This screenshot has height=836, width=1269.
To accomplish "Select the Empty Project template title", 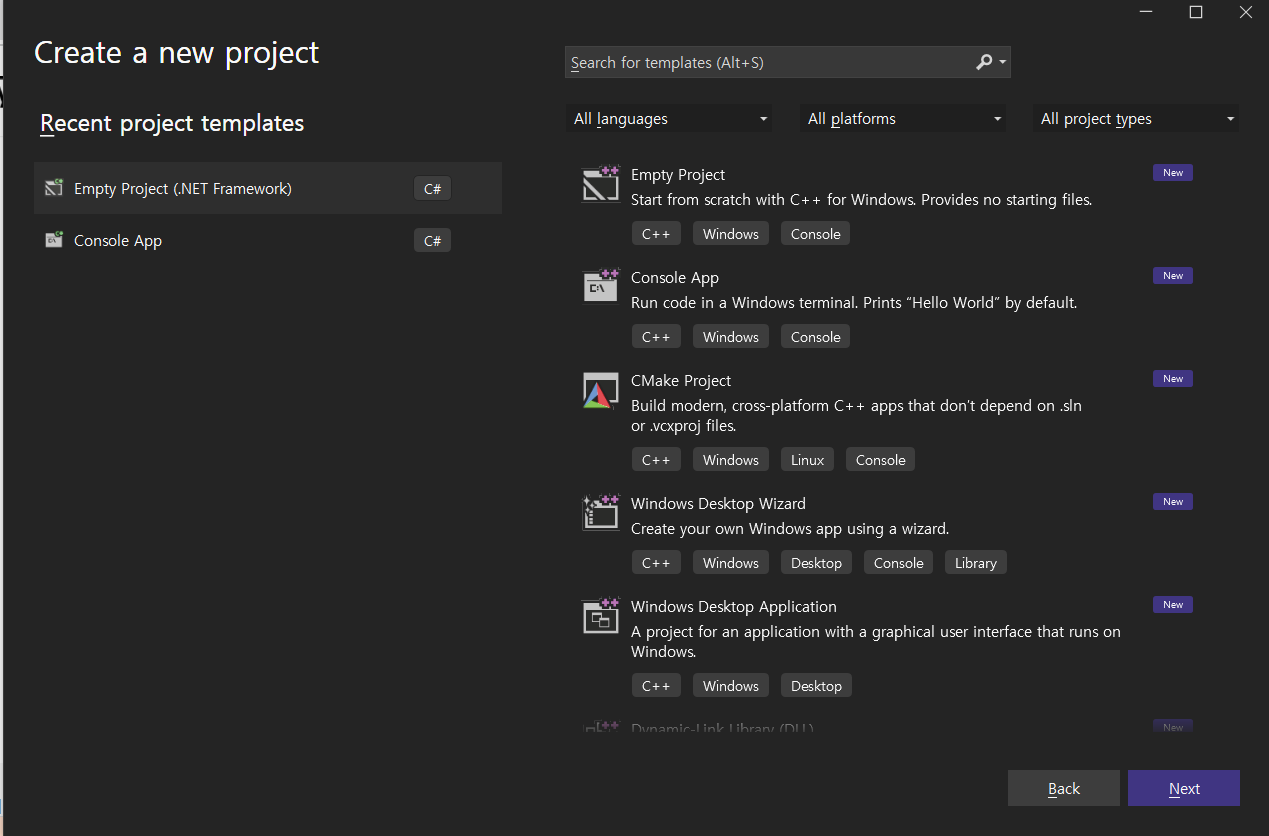I will click(x=678, y=174).
